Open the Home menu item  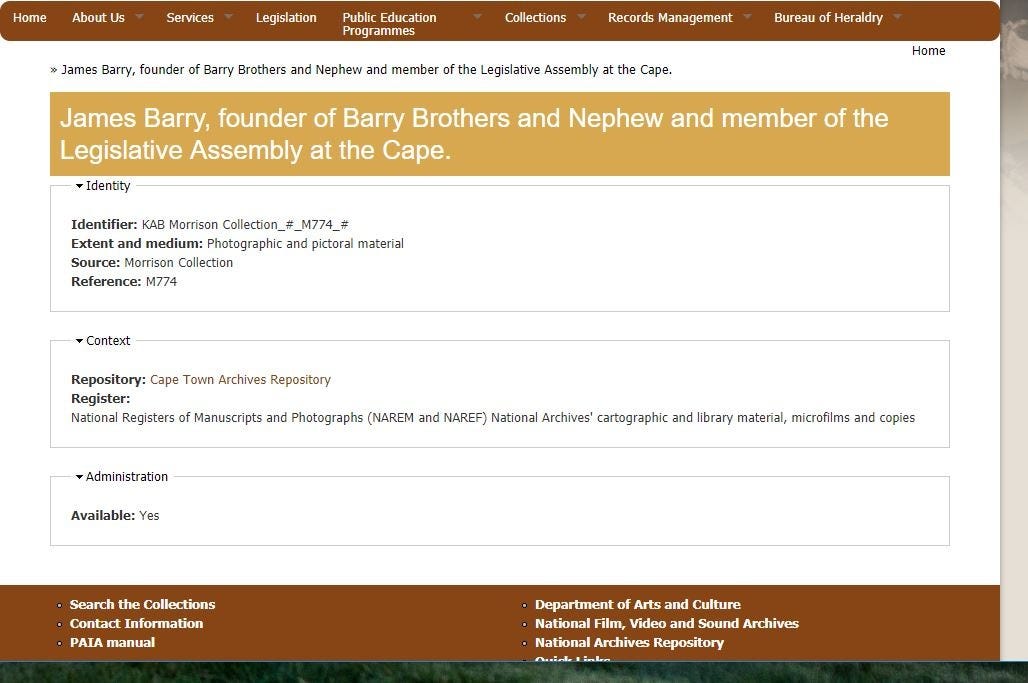(x=30, y=18)
